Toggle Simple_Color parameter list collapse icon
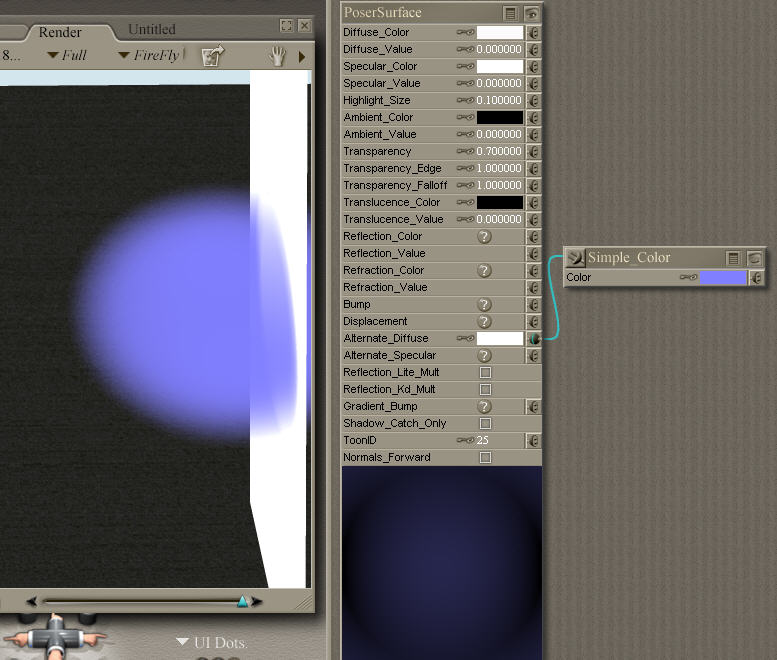The image size is (777, 660). 733,258
